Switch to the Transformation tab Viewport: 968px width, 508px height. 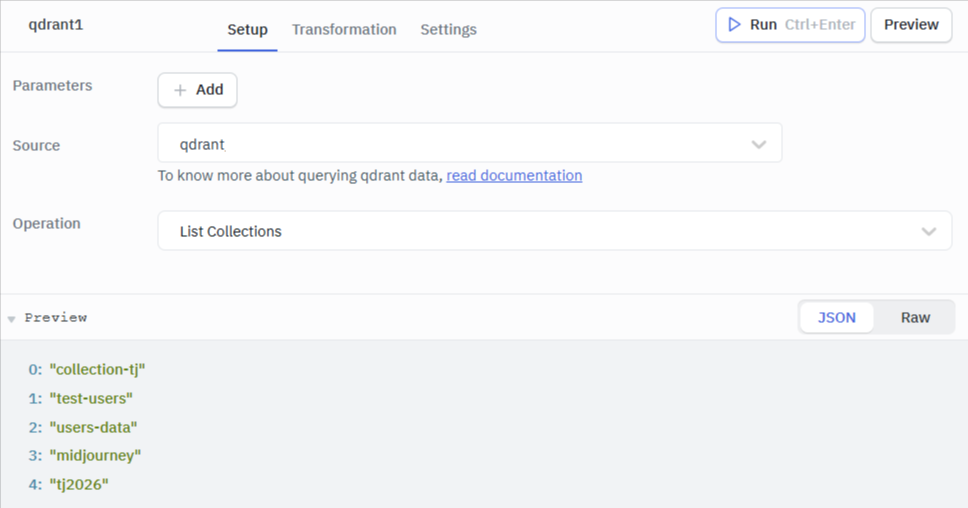click(x=344, y=30)
